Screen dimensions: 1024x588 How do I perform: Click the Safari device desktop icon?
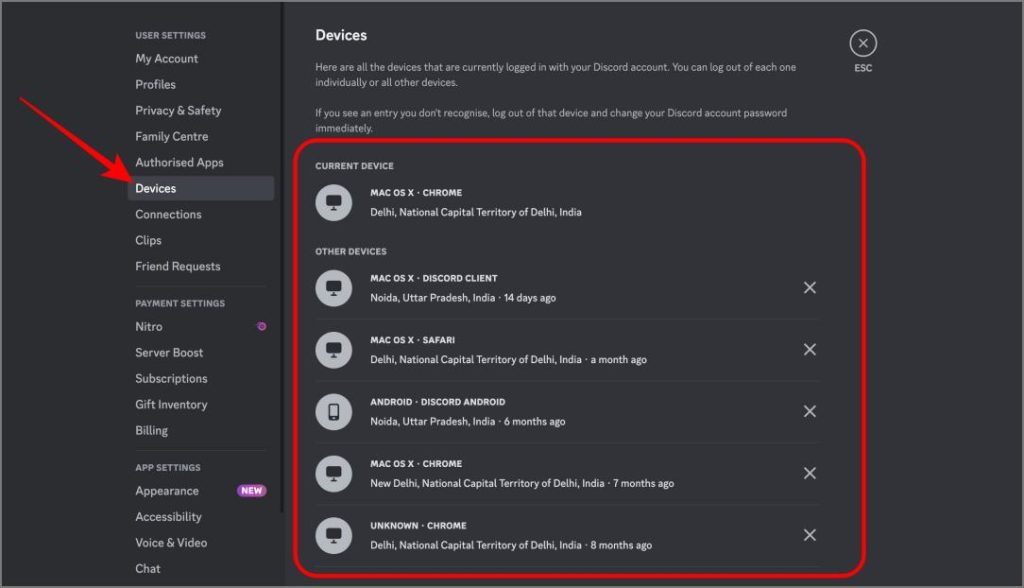click(x=334, y=350)
